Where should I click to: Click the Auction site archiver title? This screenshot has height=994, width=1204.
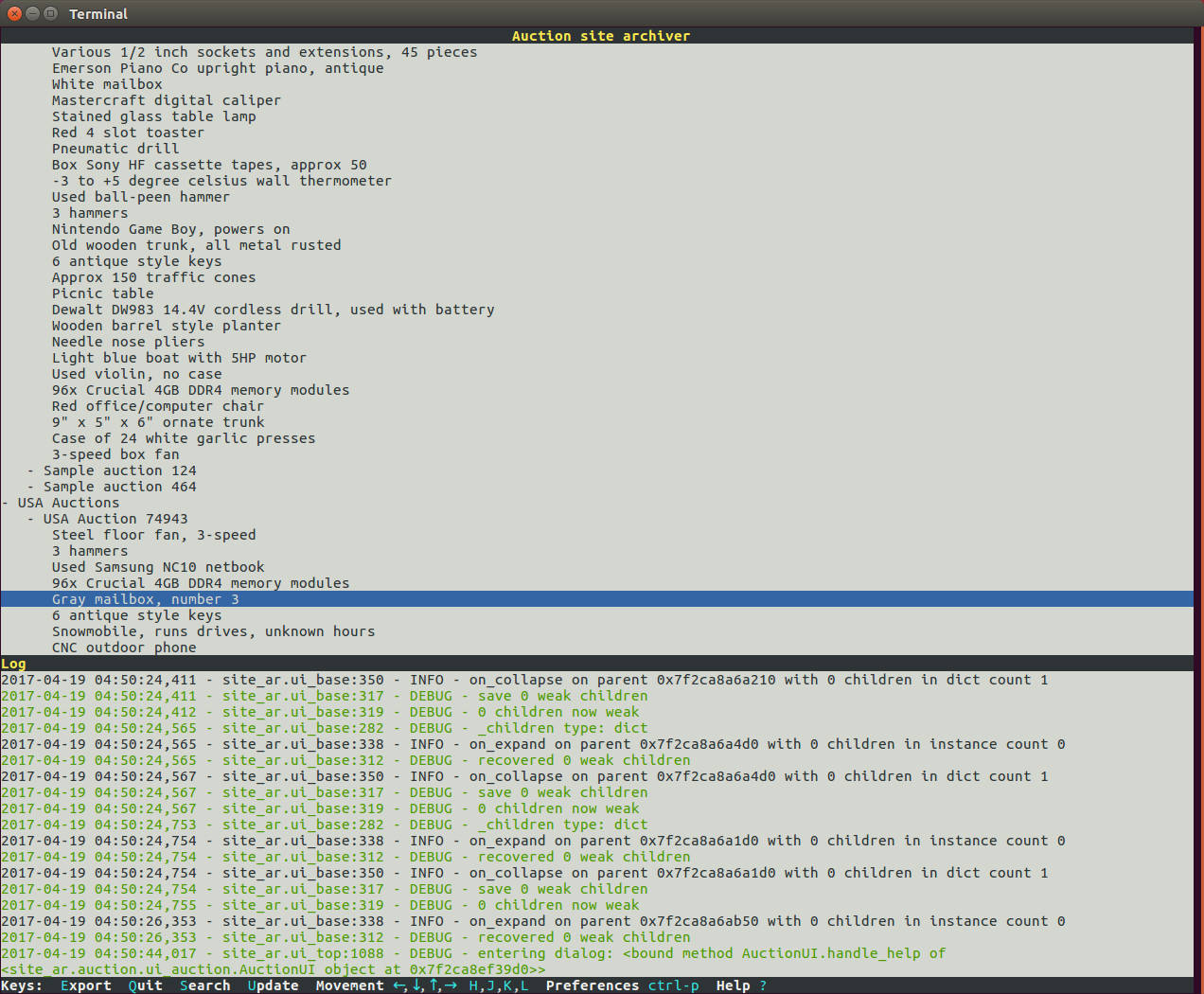pos(601,36)
